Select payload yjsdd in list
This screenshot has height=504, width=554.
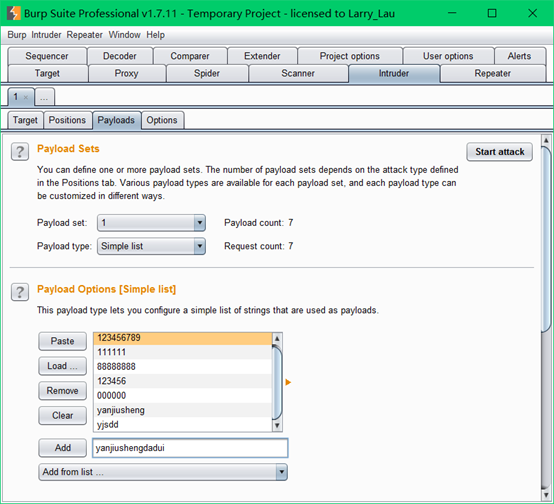click(x=183, y=424)
